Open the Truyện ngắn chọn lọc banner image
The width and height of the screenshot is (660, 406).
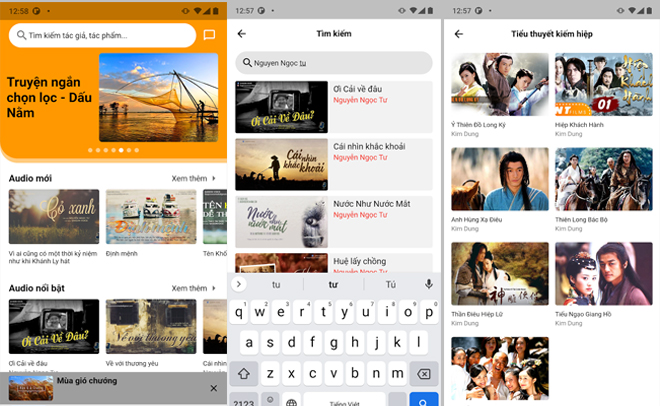[x=159, y=97]
